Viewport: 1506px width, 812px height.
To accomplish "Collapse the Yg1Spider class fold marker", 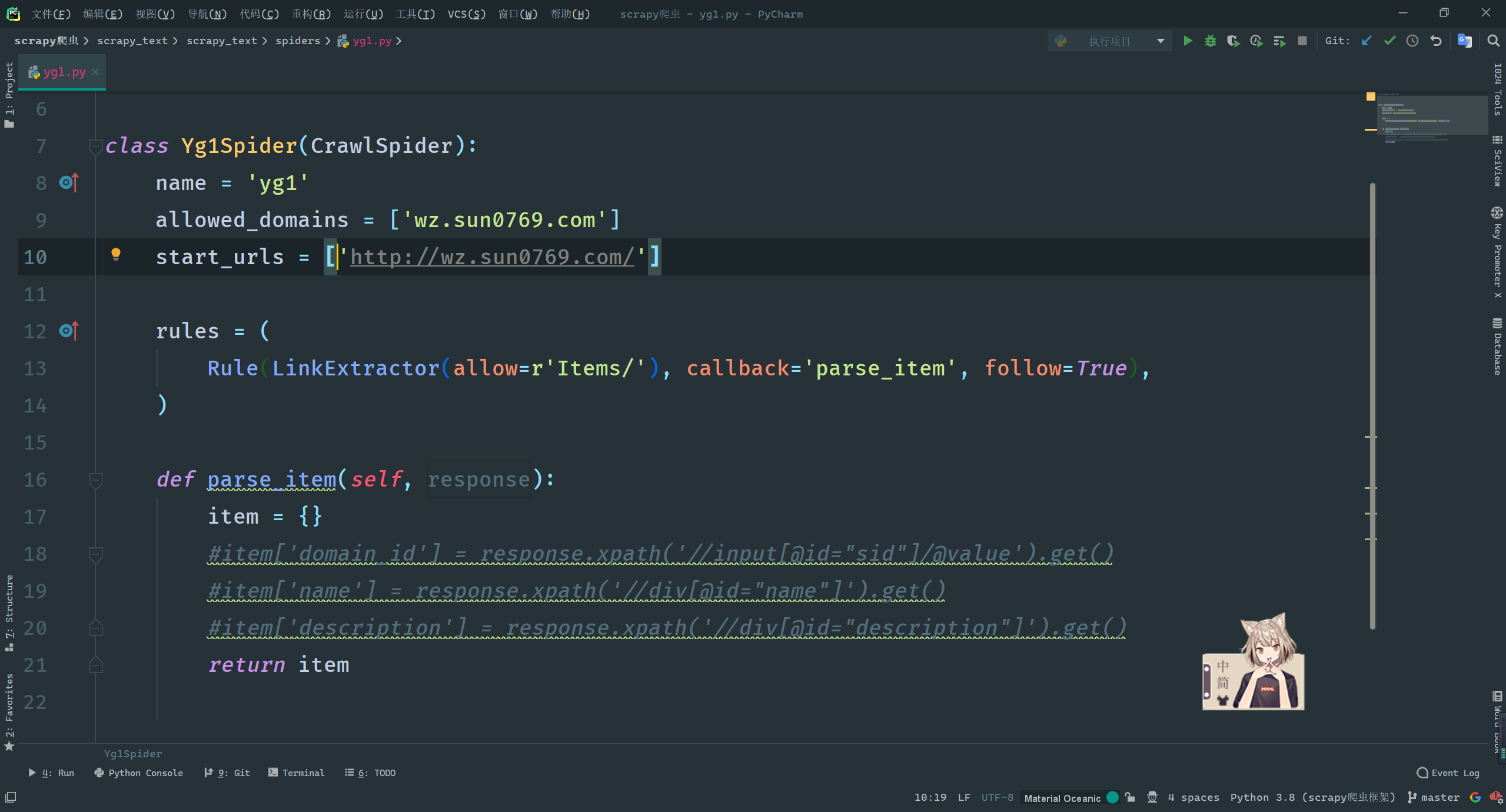I will coord(95,145).
